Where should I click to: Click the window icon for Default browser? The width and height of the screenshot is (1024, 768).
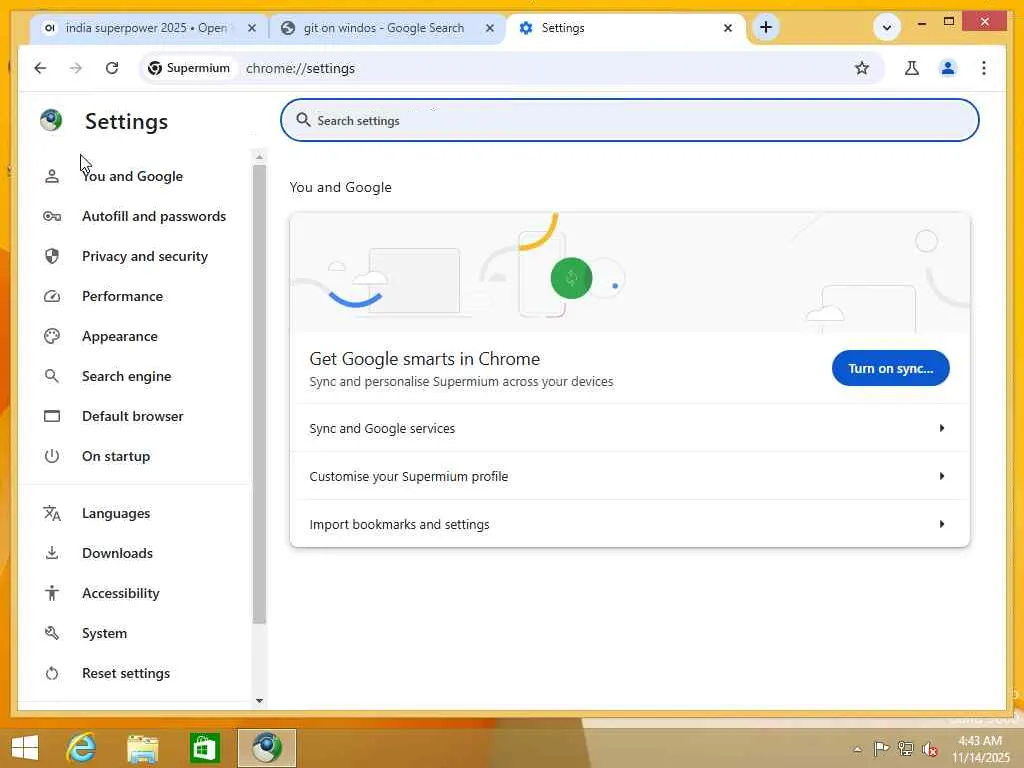[52, 416]
